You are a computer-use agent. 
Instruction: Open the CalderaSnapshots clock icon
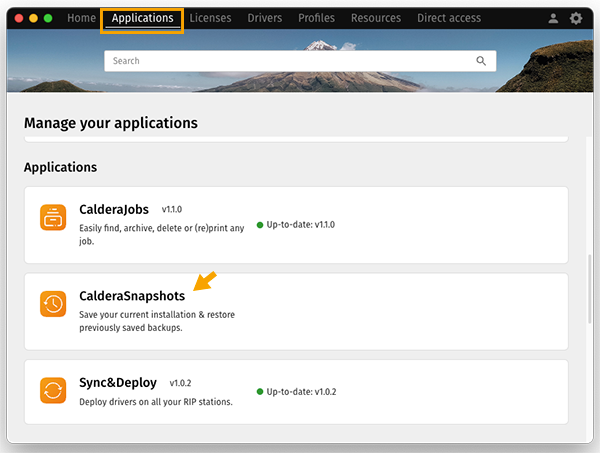[53, 304]
